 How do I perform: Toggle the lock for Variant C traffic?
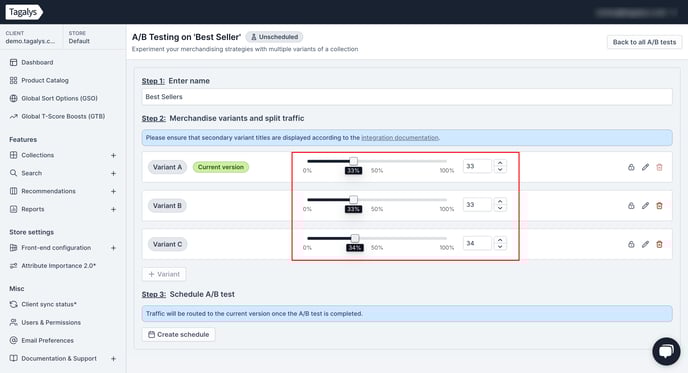[x=631, y=244]
